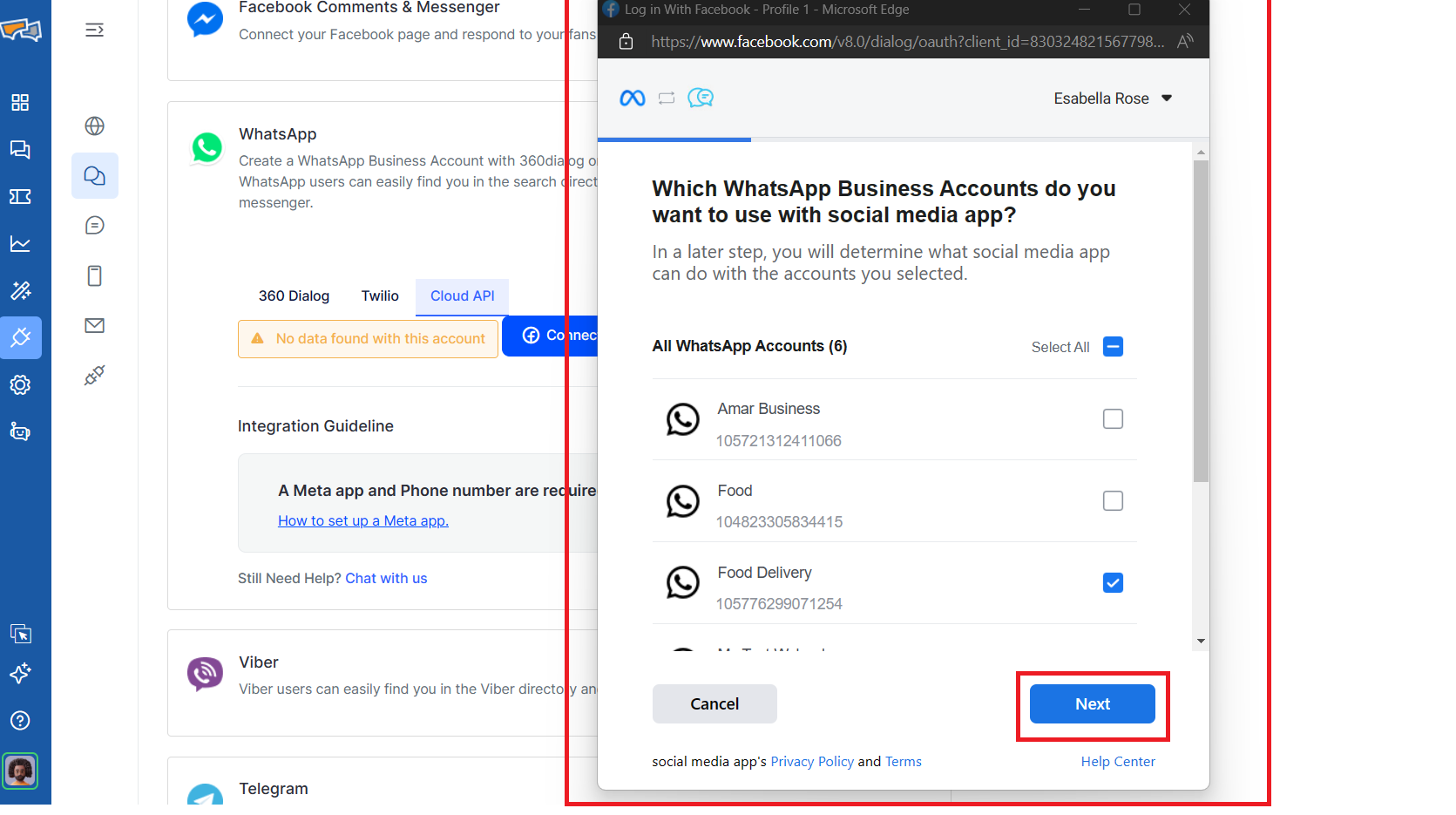Click the social media app chat logo
The image size is (1456, 815).
click(701, 98)
